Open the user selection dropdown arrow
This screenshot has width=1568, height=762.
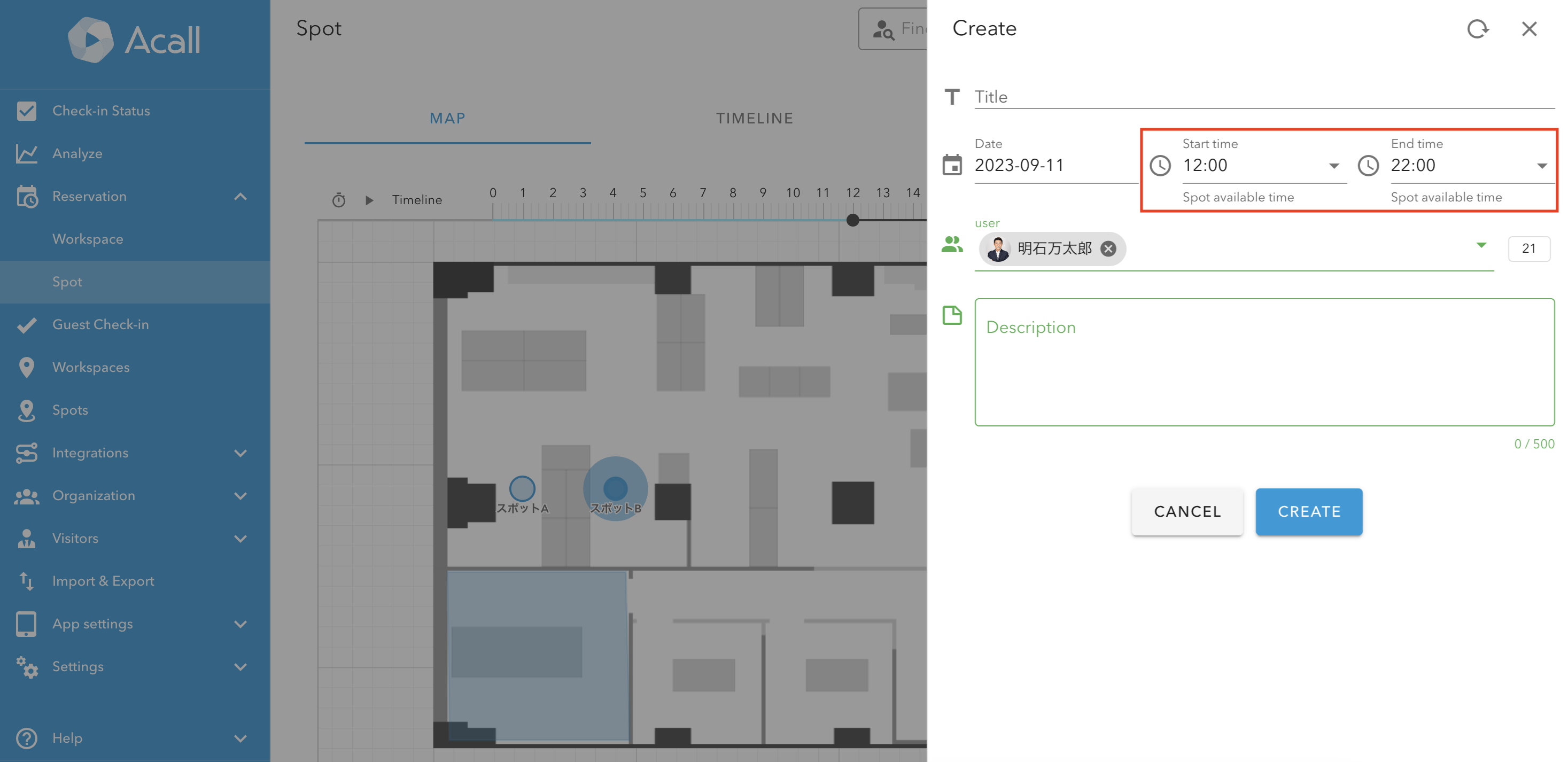(x=1481, y=245)
